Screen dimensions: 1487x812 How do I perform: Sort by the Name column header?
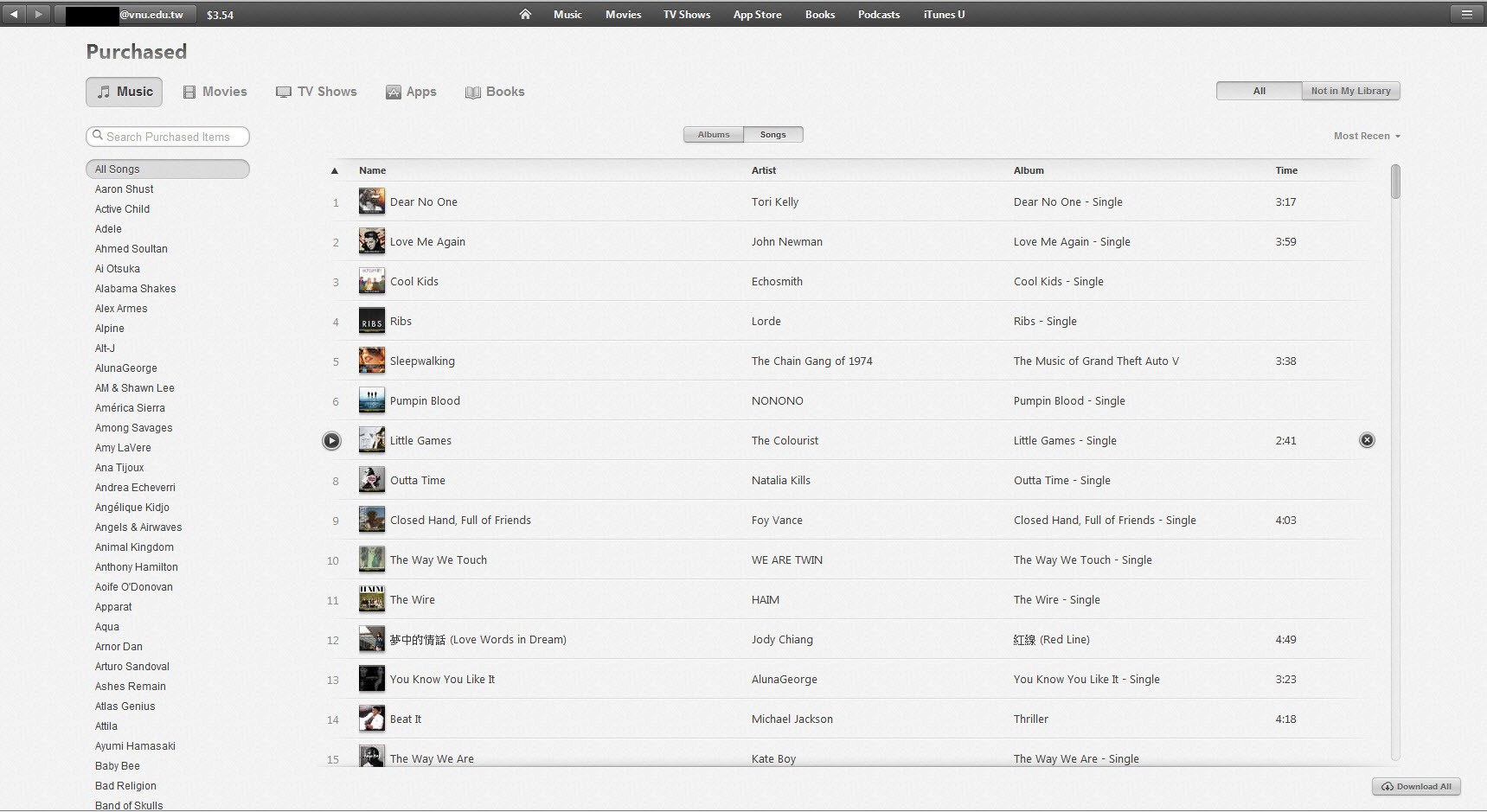[373, 170]
